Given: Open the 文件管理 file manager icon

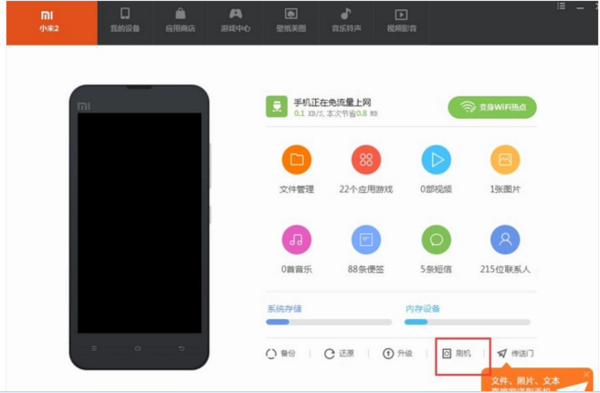Looking at the screenshot, I should point(297,160).
